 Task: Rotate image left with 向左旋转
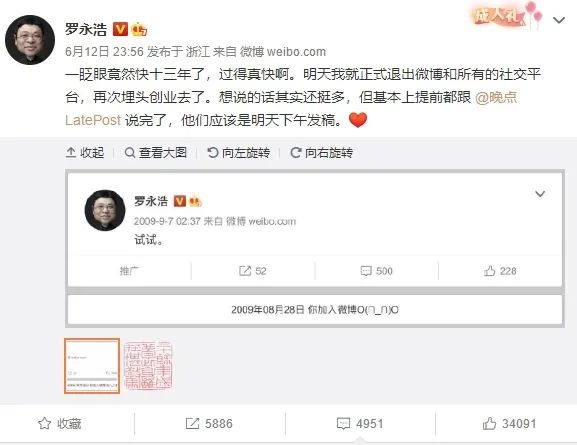click(x=238, y=152)
